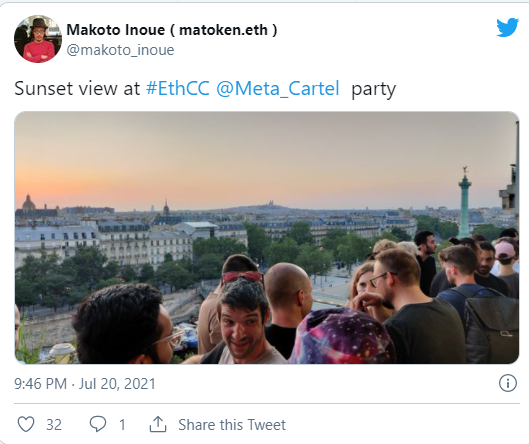Click the word "party" in the tweet
Screen dimensions: 529x444
click(373, 90)
